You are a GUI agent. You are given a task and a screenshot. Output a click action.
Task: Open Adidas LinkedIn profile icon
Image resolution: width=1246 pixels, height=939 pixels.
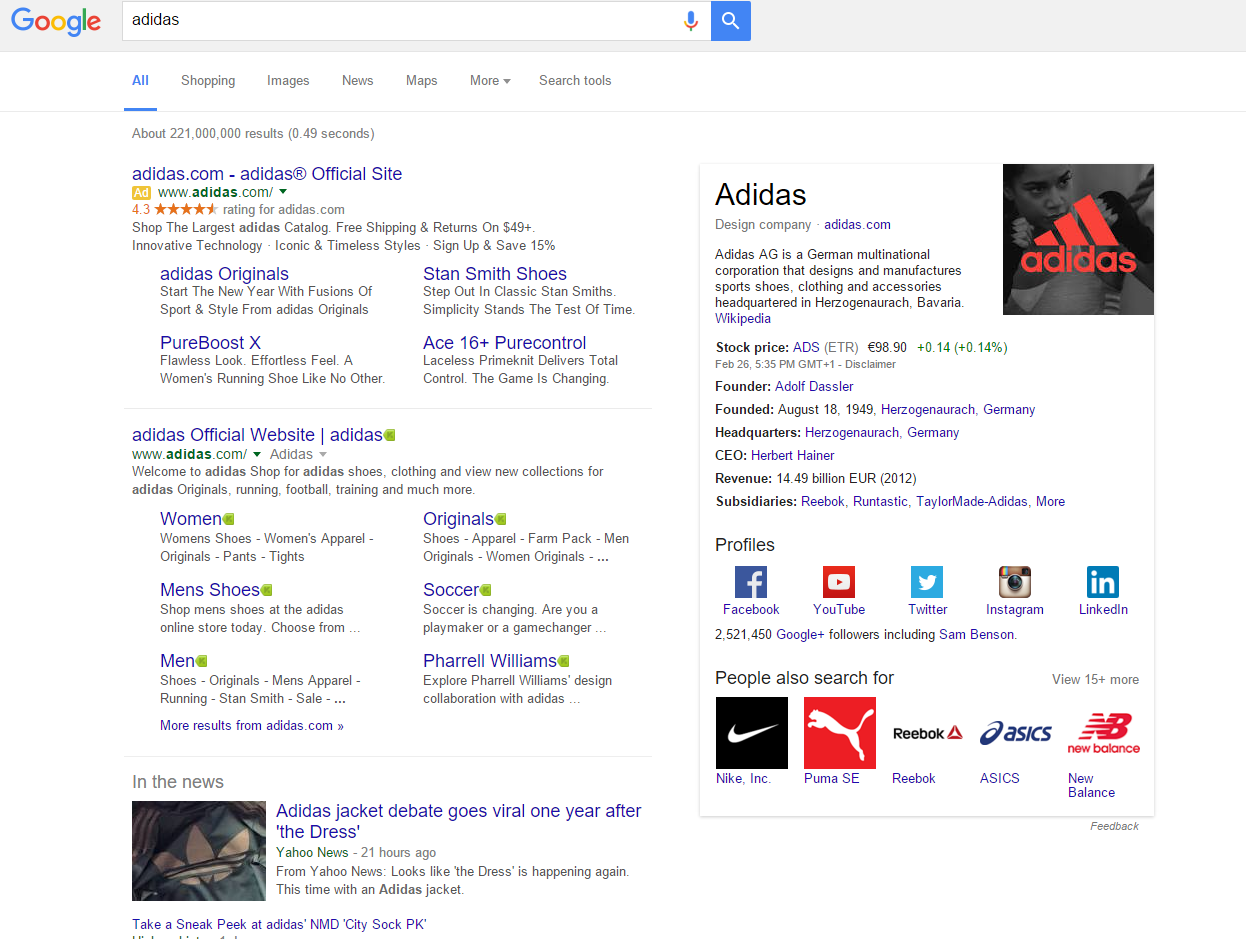[x=1103, y=582]
